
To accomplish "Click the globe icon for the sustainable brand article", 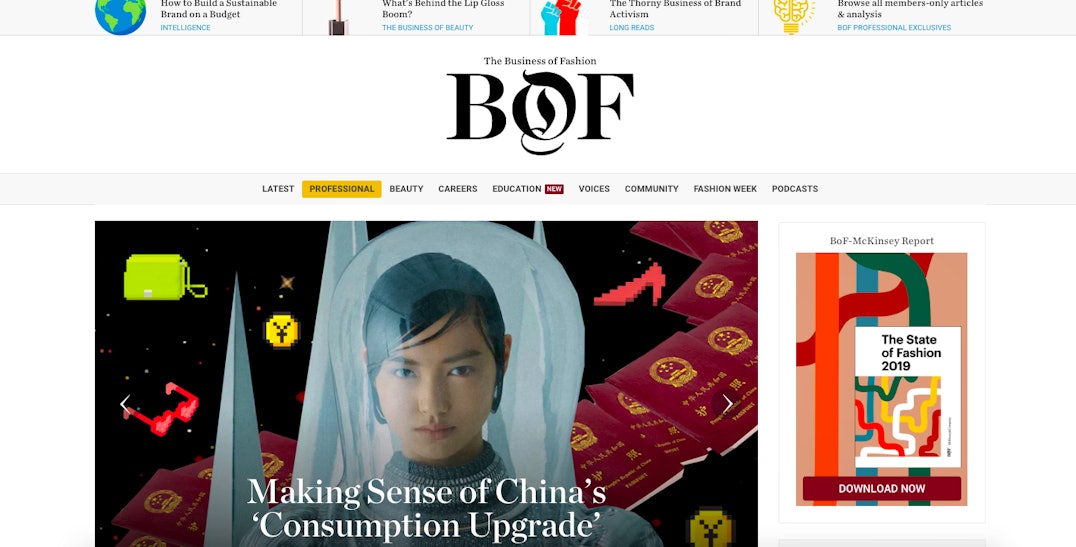I will [x=121, y=16].
